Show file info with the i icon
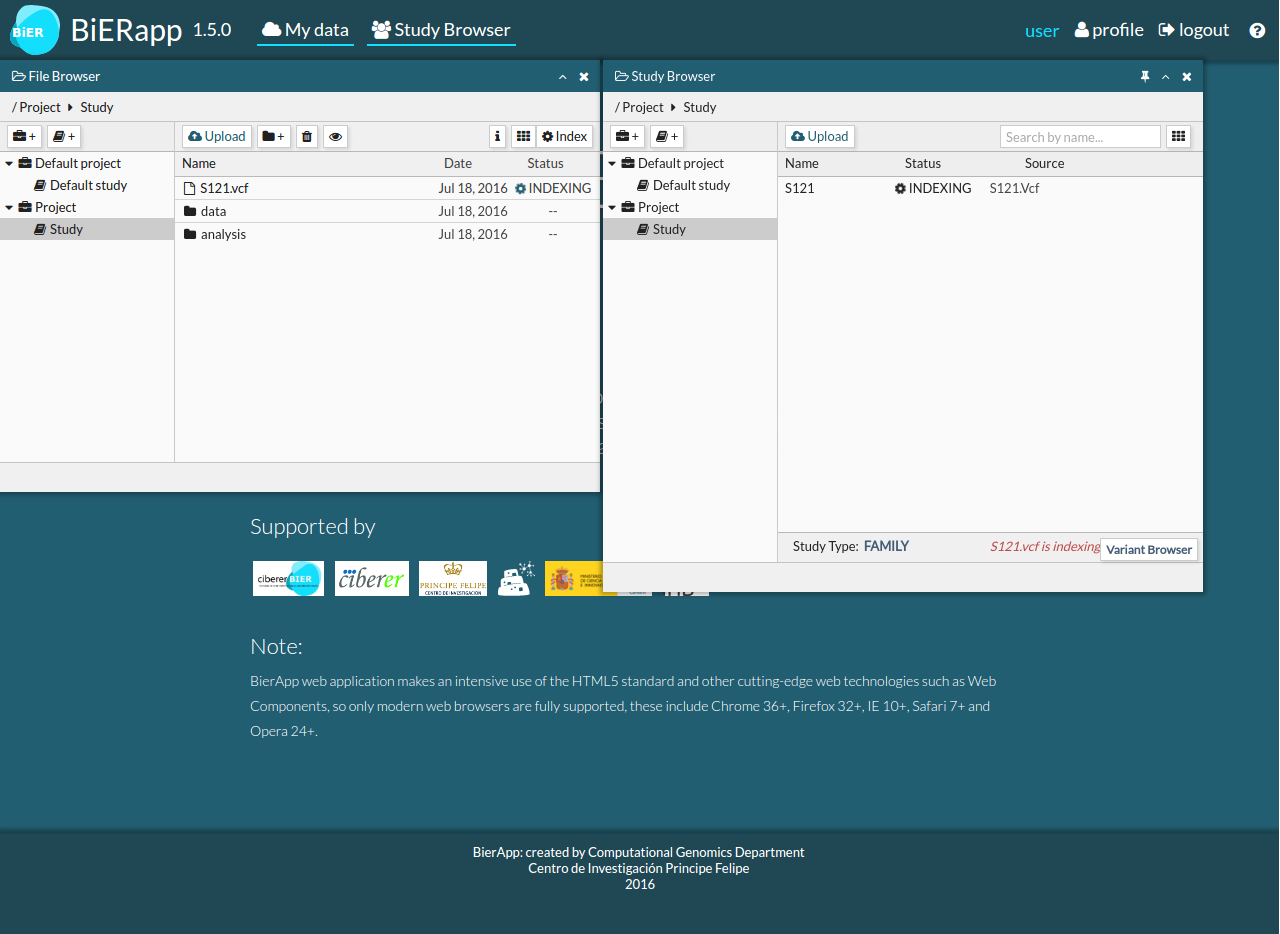Screen dimensions: 1280x934 pyautogui.click(x=498, y=137)
